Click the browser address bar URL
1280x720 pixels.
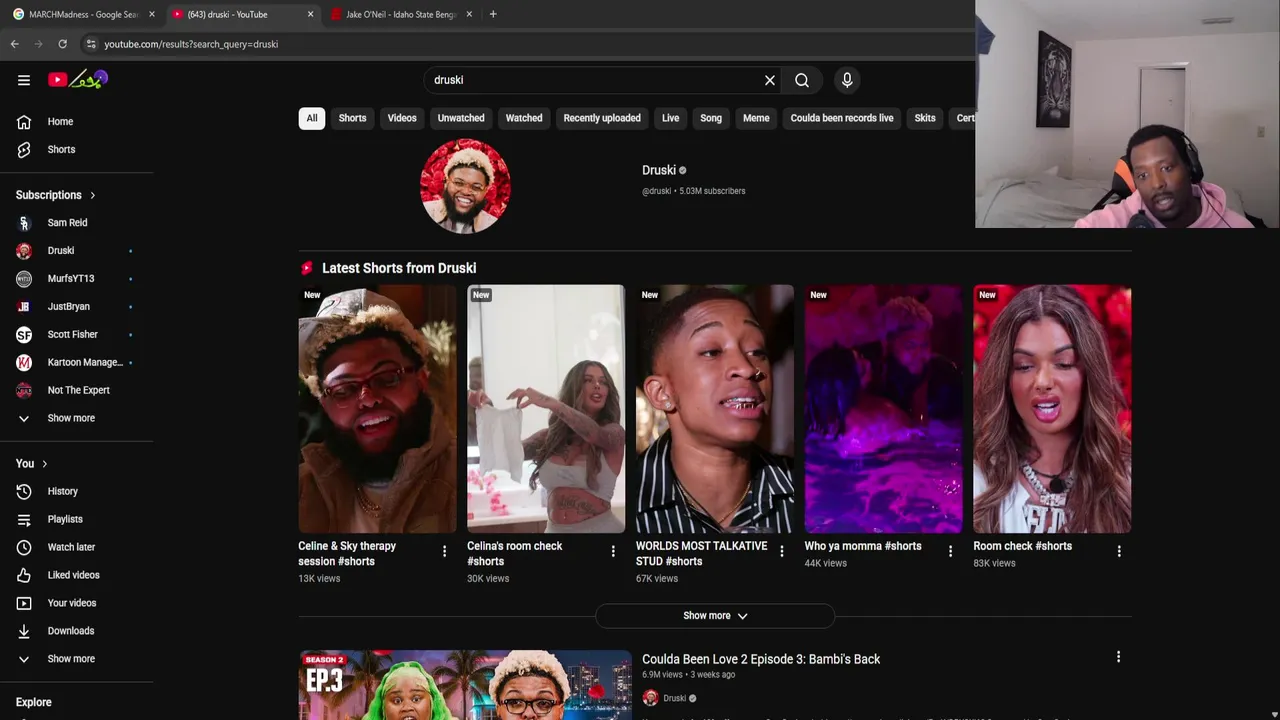pyautogui.click(x=191, y=44)
